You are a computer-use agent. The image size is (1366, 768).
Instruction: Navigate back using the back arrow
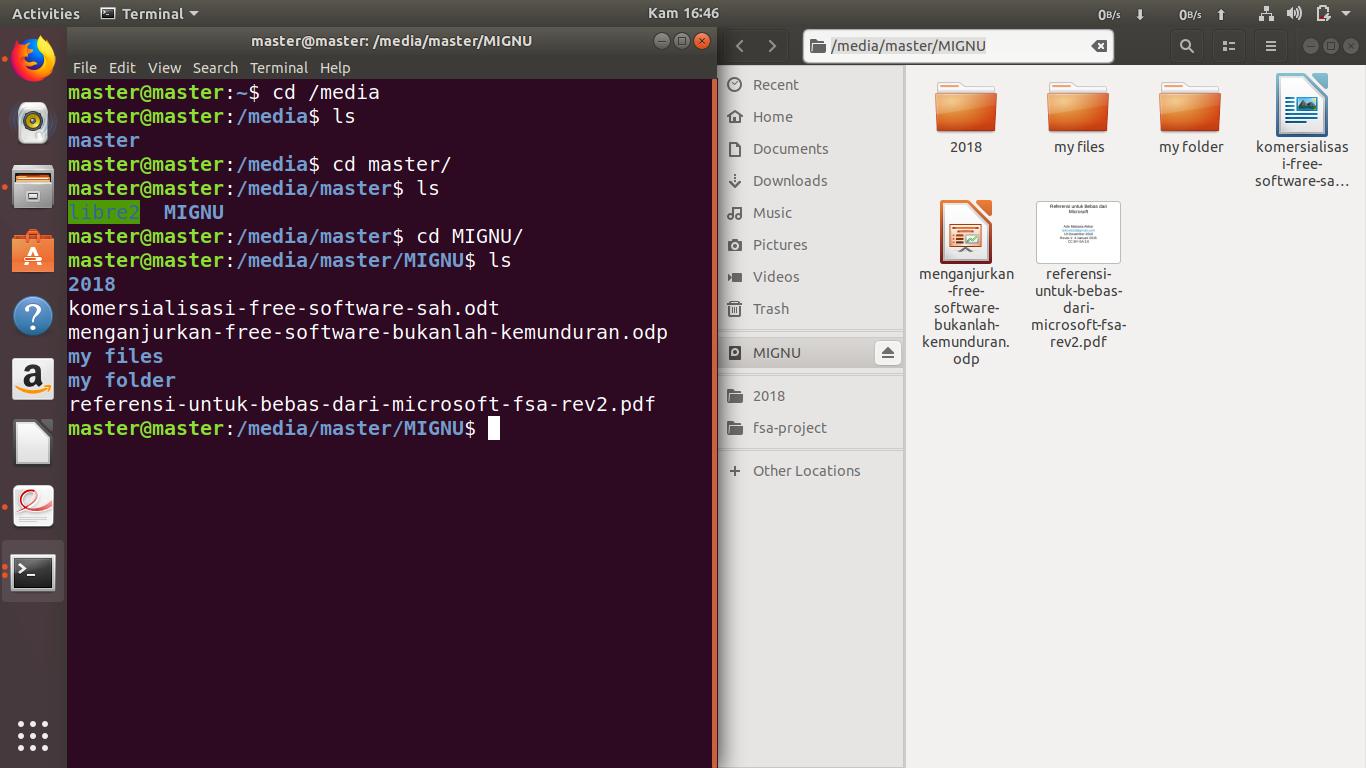[x=739, y=45]
